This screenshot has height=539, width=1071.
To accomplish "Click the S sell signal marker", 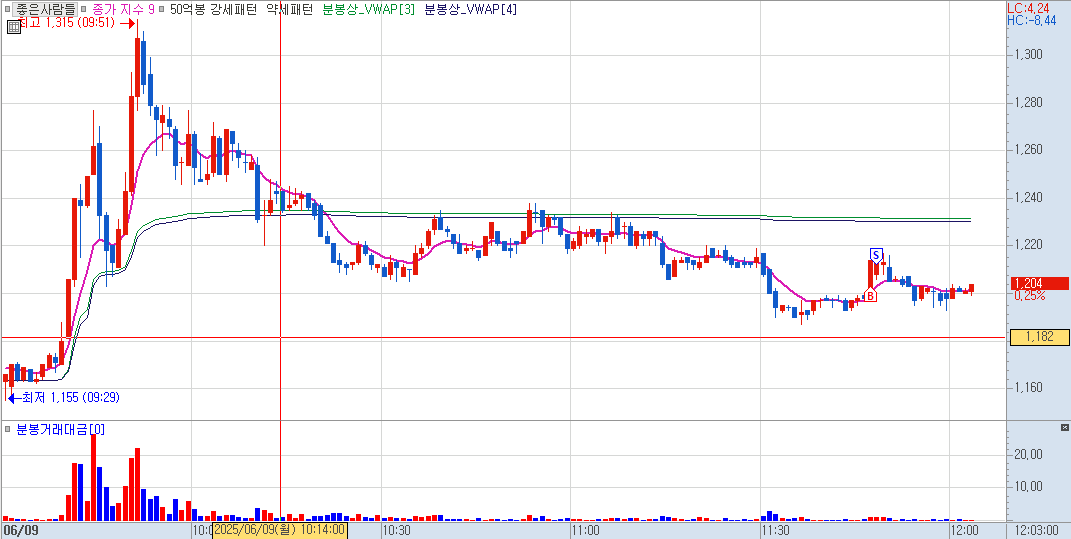I will pos(876,255).
